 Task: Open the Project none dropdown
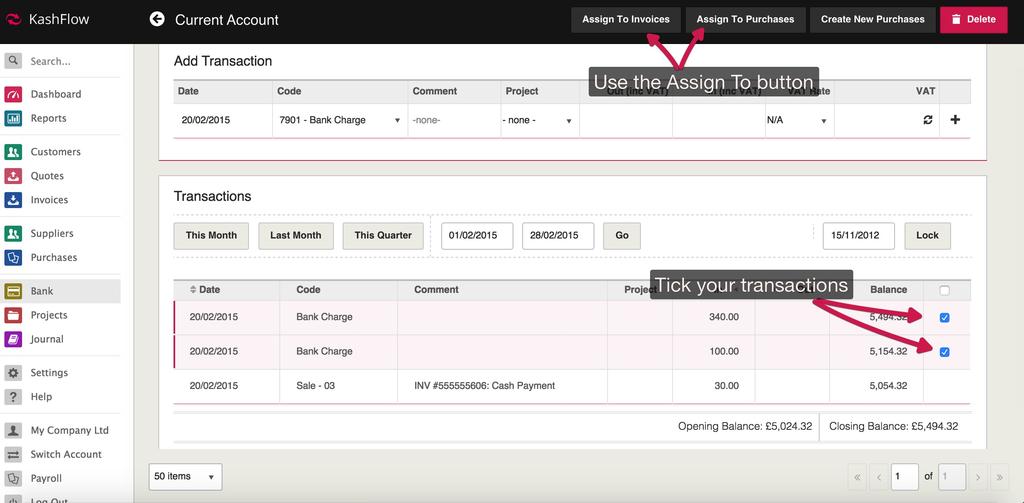pos(538,120)
